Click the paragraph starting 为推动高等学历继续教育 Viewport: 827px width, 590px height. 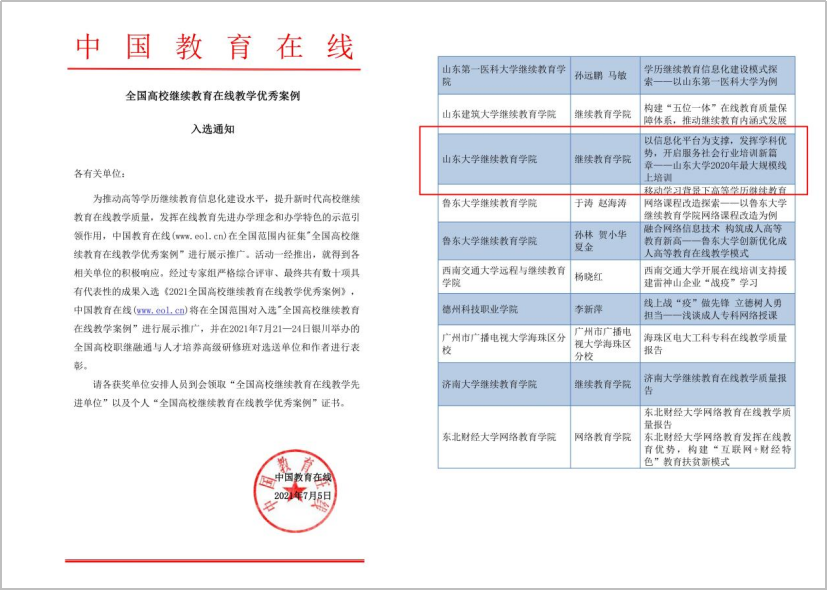[217, 282]
